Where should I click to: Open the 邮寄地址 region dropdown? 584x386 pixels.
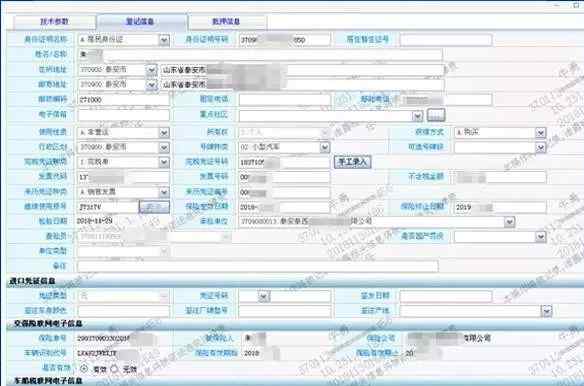click(151, 85)
